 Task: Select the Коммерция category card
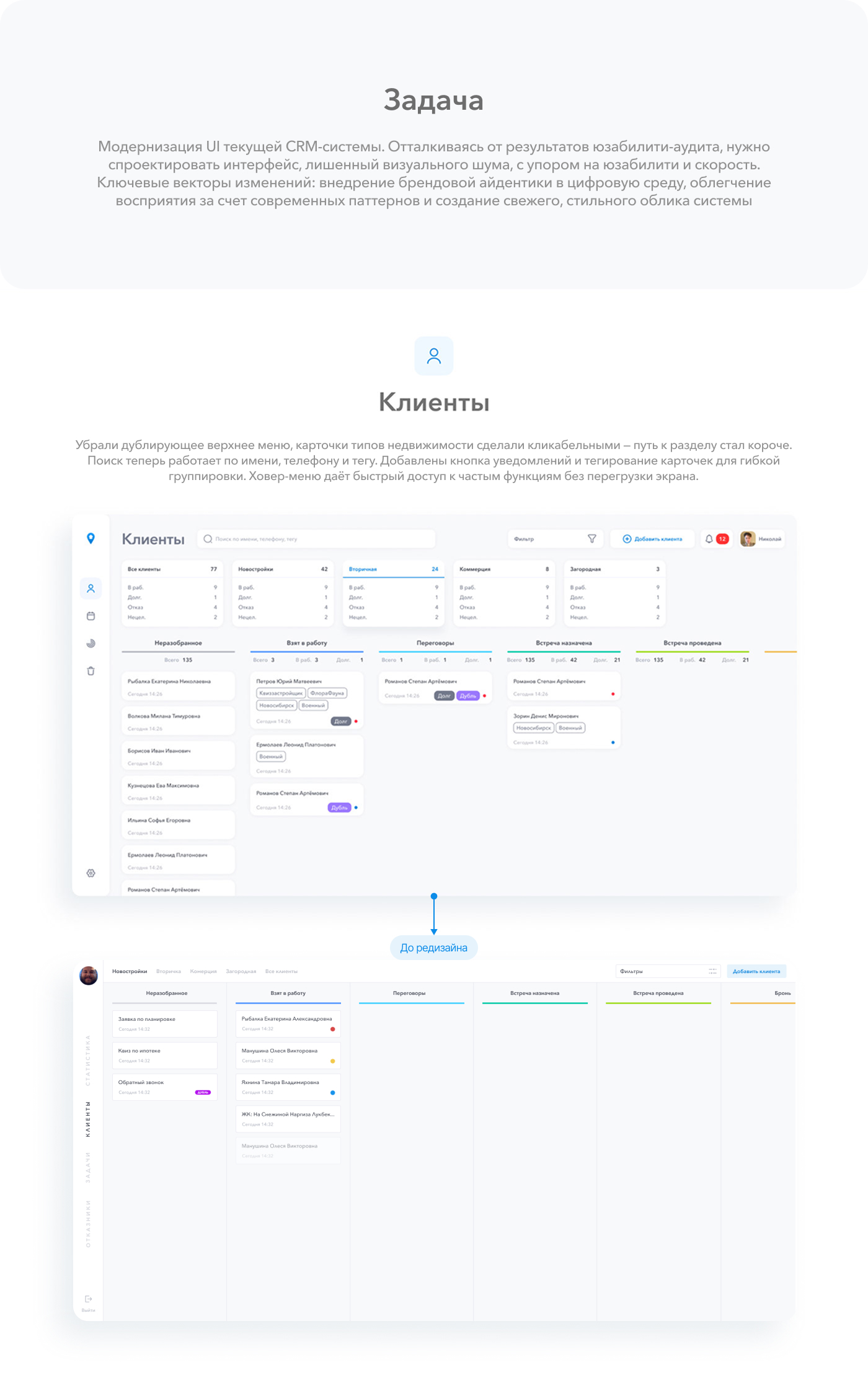click(504, 593)
